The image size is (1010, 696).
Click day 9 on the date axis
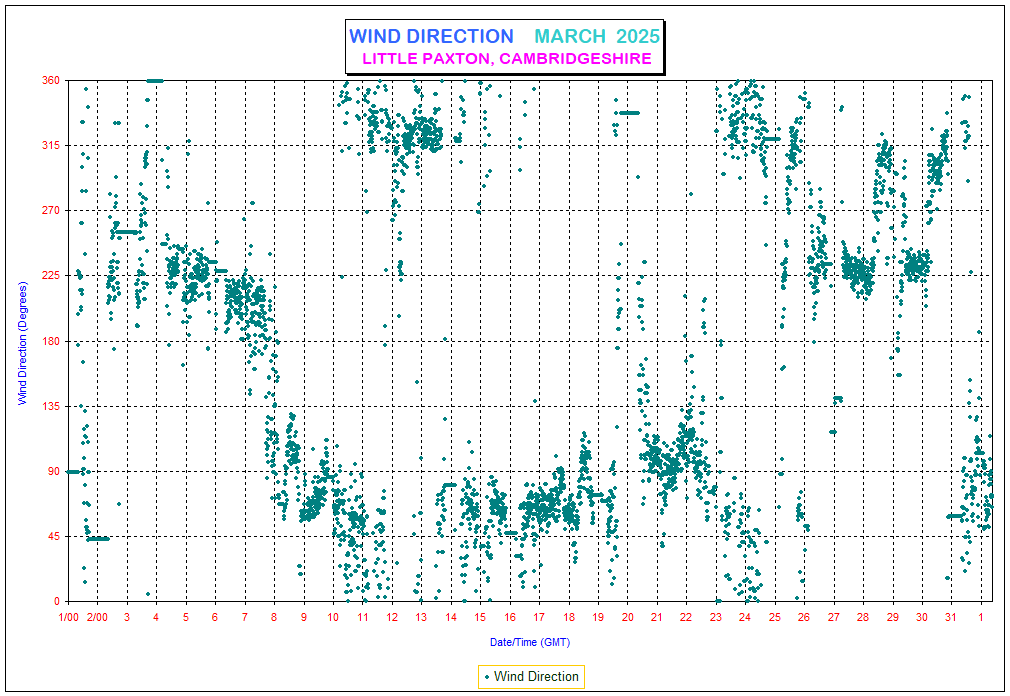(304, 617)
